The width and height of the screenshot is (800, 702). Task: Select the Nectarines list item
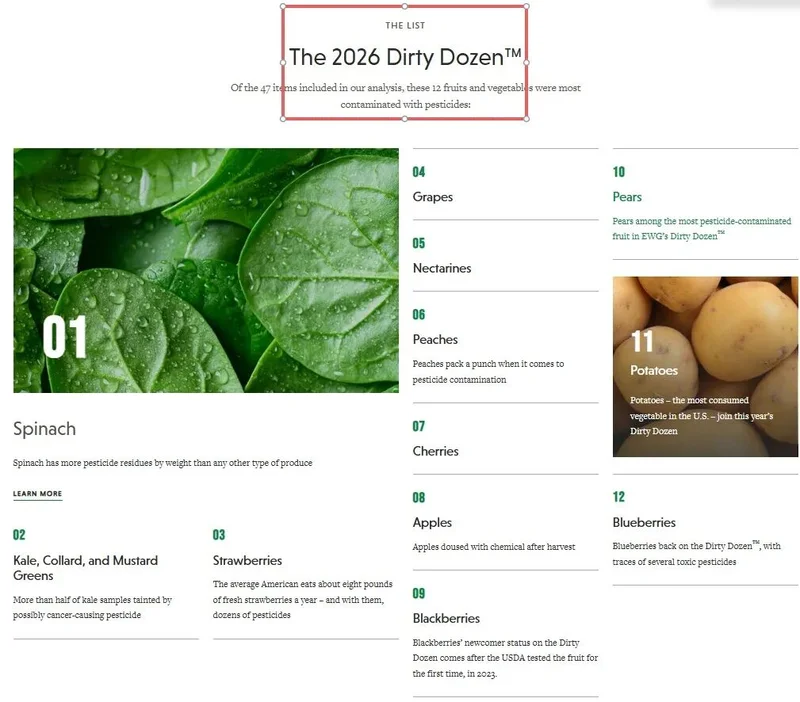[x=442, y=268]
